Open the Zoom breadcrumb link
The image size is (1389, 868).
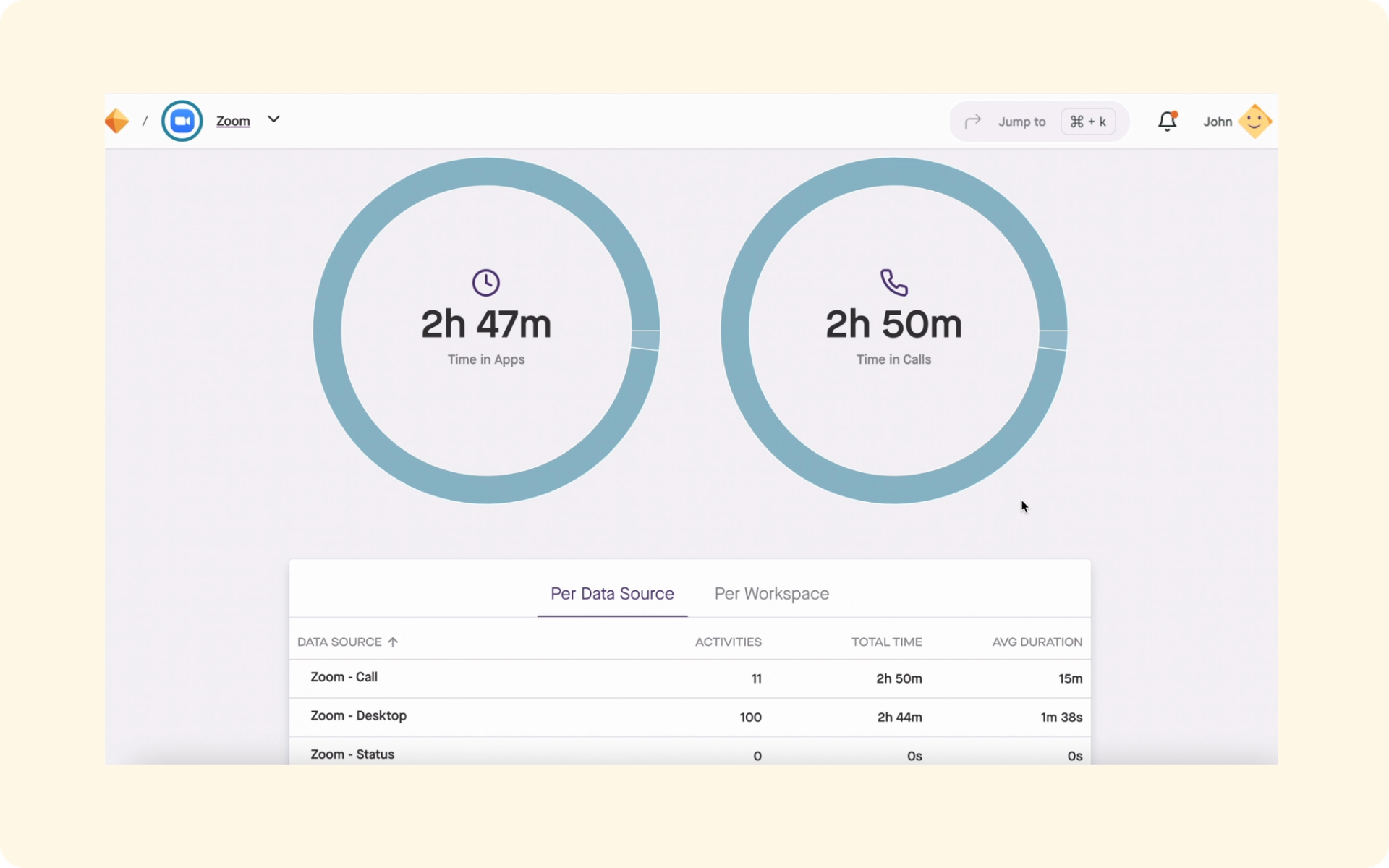[x=233, y=121]
